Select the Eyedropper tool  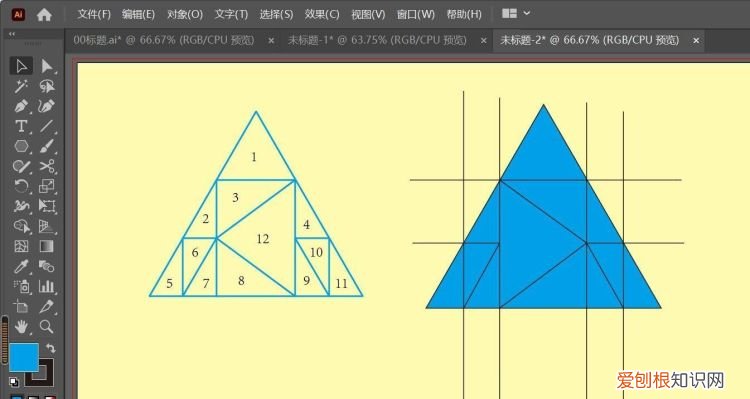tap(21, 266)
